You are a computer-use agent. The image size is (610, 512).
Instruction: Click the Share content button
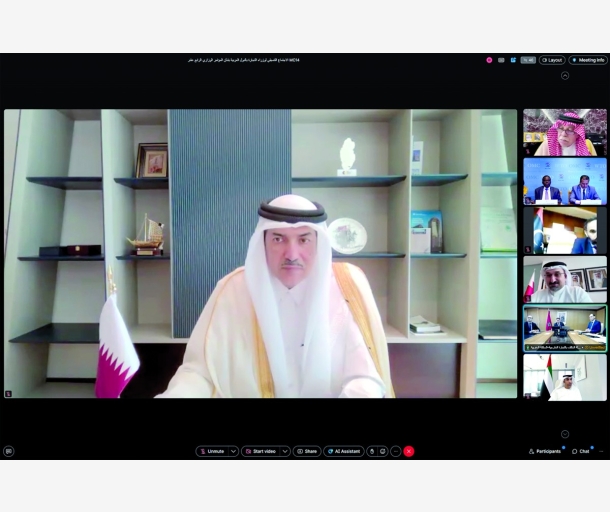click(307, 451)
